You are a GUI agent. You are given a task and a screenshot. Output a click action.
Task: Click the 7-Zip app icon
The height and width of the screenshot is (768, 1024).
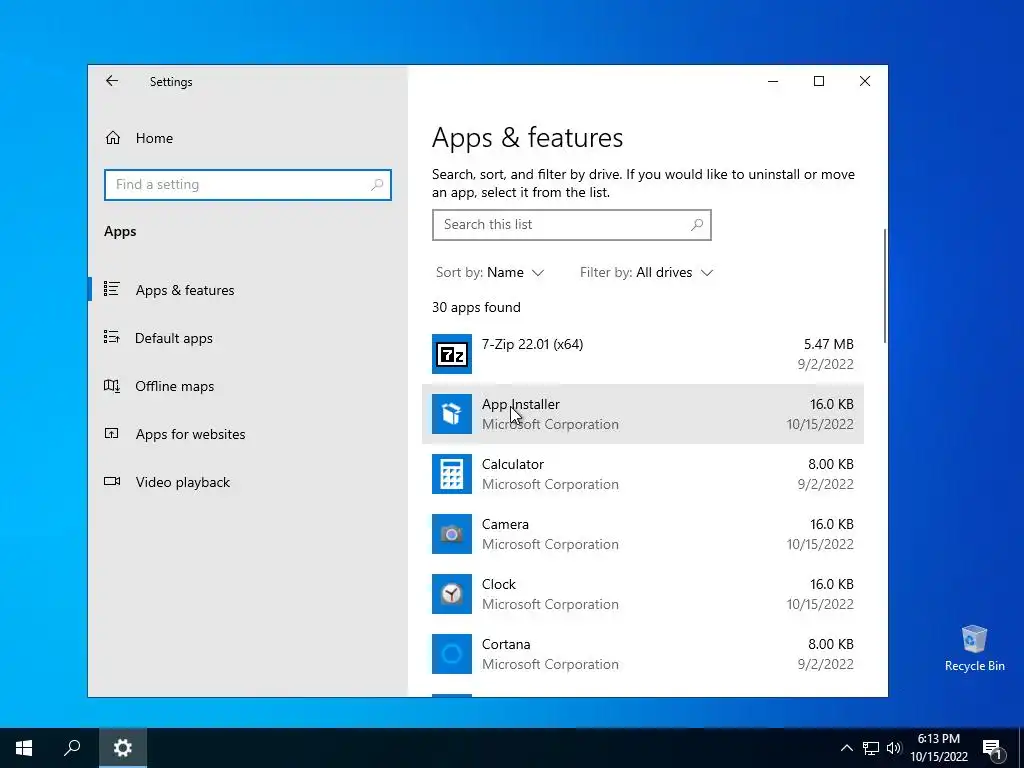pyautogui.click(x=452, y=354)
